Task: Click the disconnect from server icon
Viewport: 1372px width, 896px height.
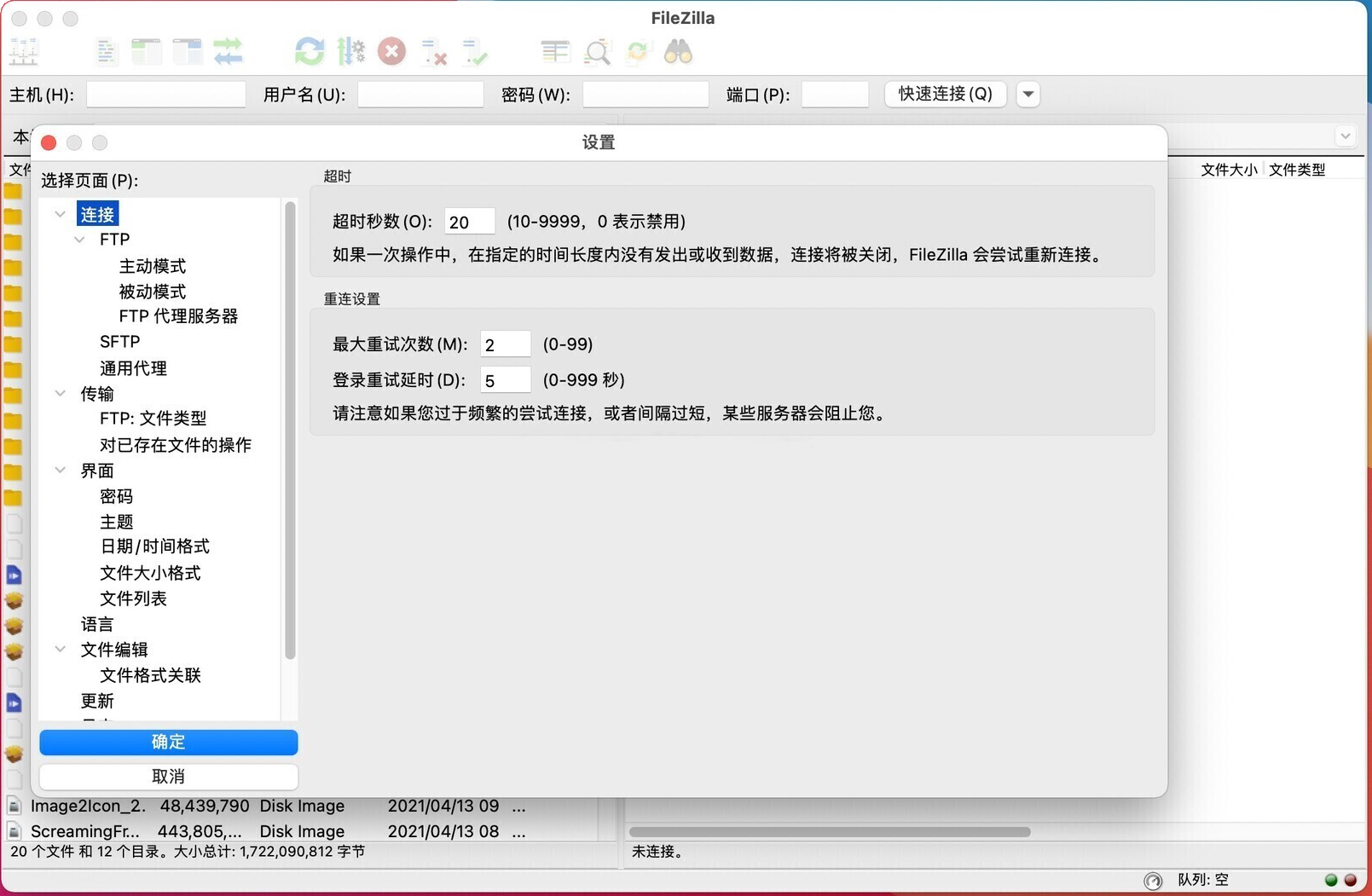Action: click(x=433, y=53)
